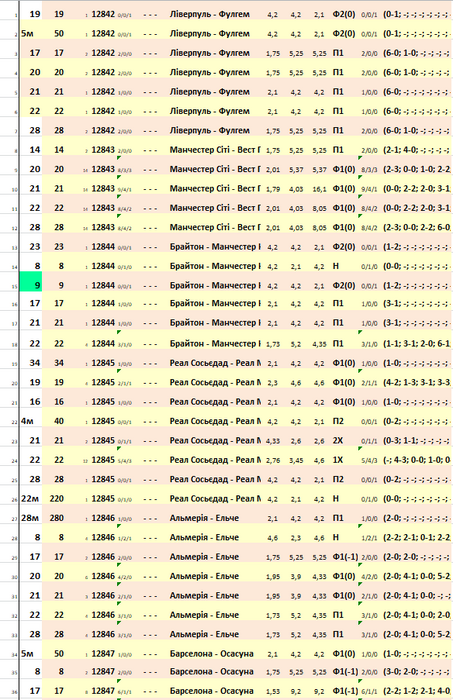453x700 pixels.
Task: Click the "16,1" odds cell
Action: pyautogui.click(x=320, y=189)
